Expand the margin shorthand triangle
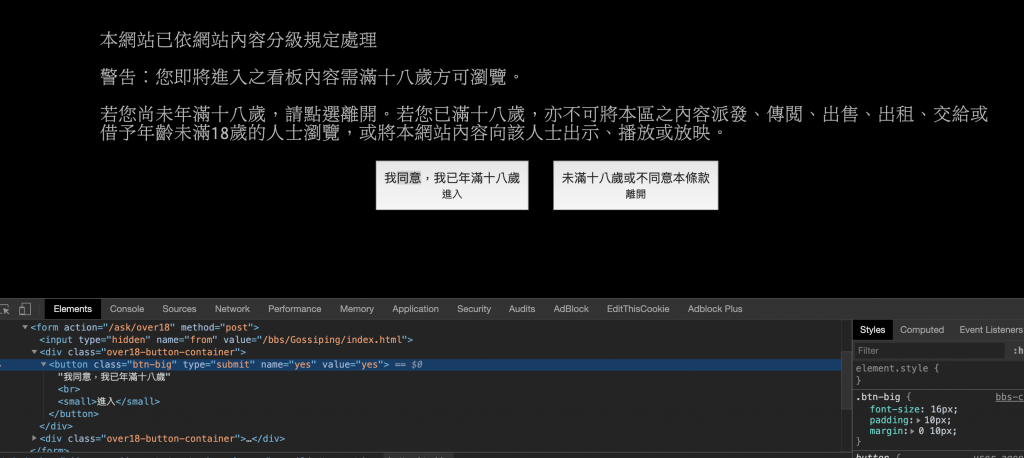 914,432
